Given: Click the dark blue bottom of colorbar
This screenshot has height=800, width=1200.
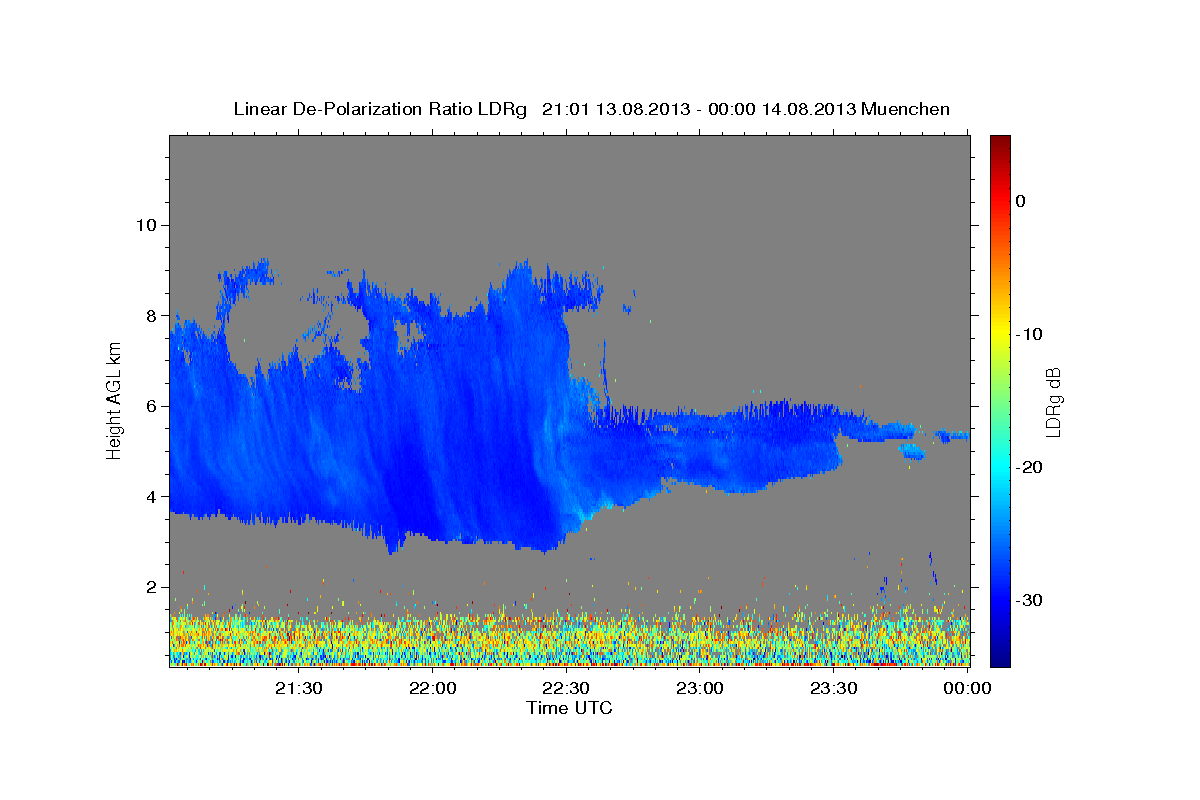Looking at the screenshot, I should click(x=1000, y=658).
